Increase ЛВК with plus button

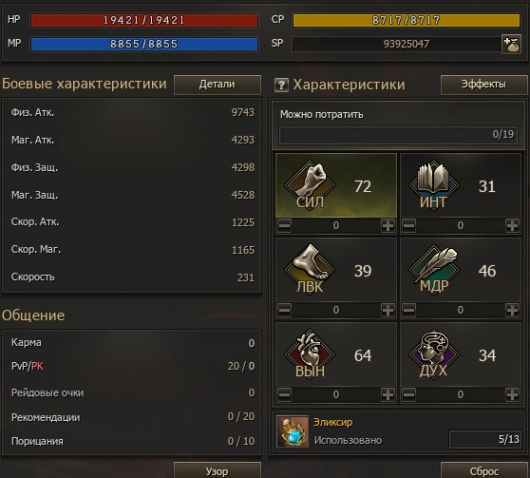click(388, 310)
